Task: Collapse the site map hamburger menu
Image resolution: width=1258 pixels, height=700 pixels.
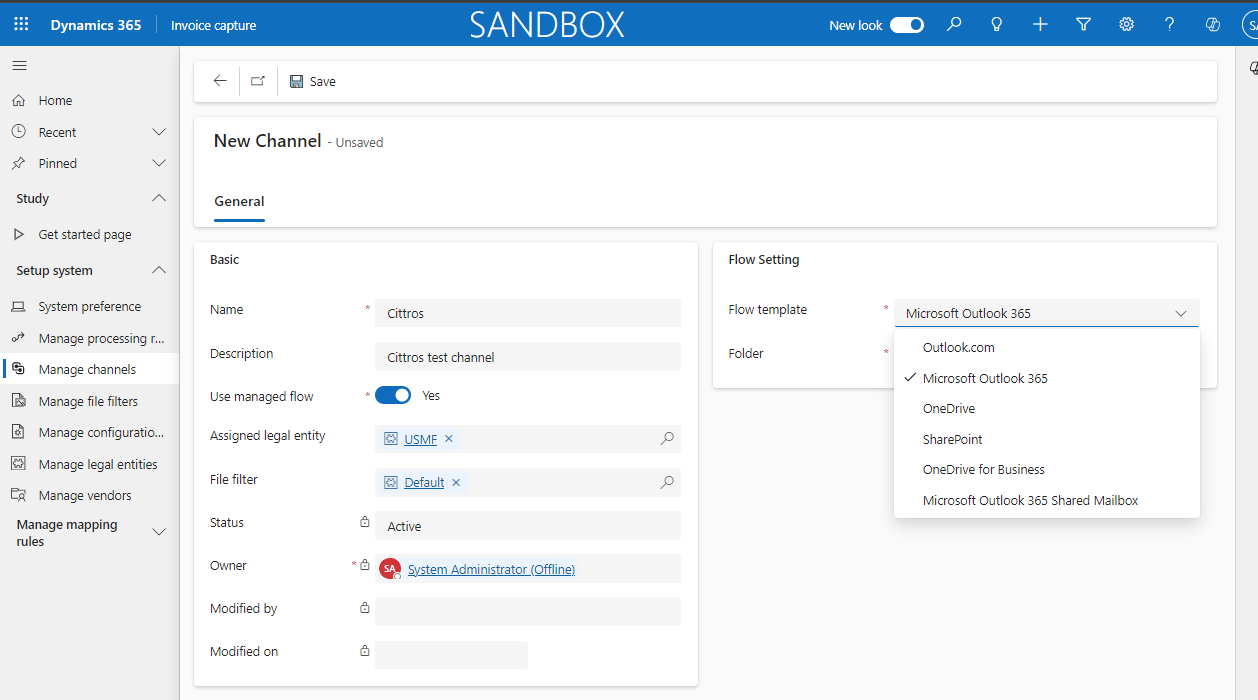Action: coord(19,65)
